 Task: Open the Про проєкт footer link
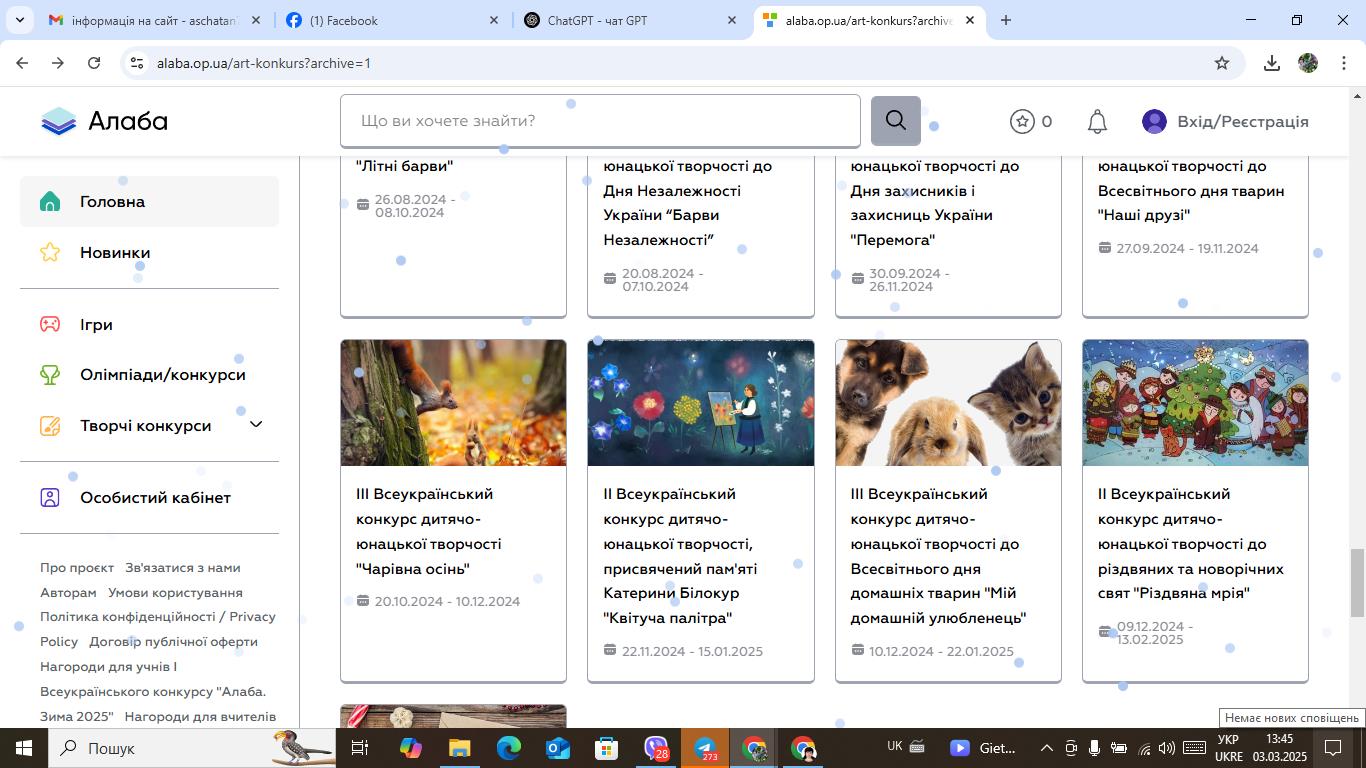click(77, 567)
